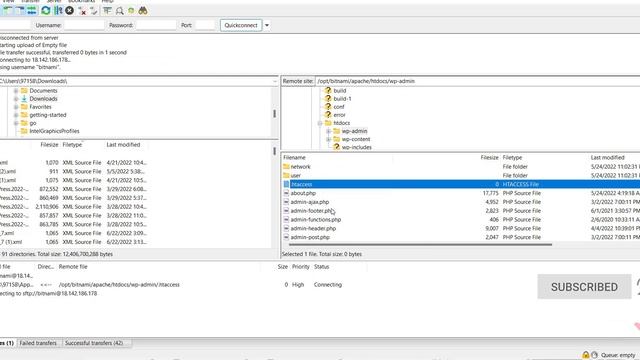Screen dimensions: 640x360
Task: Focus the Port input field
Action: tap(205, 25)
